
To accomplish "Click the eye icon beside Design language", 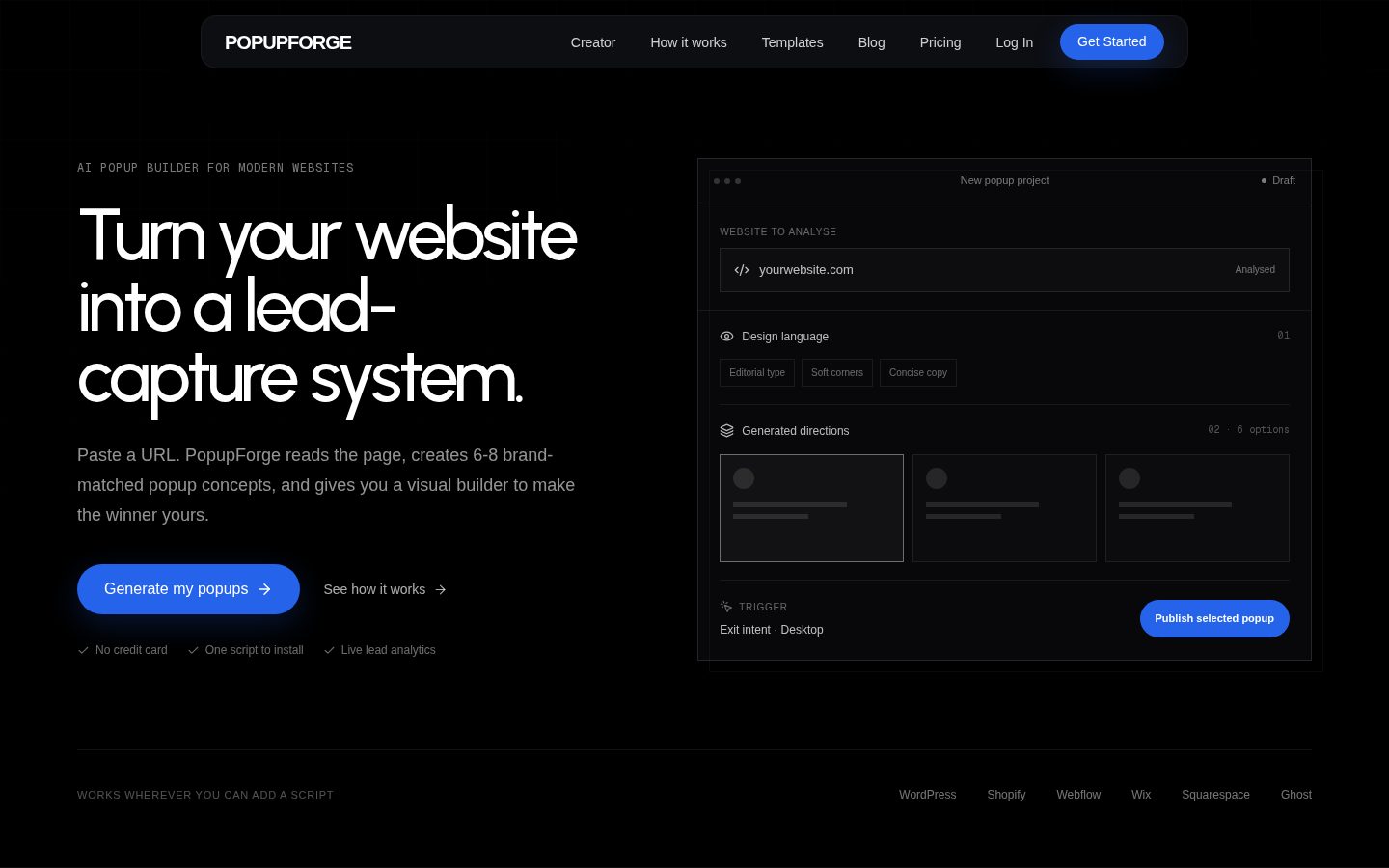I will pos(727,337).
